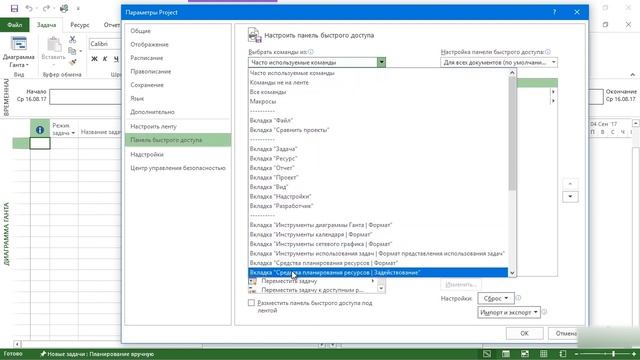Choose 'Средства планирования ресурсов | Задействование' option
The image size is (640, 360).
(x=378, y=272)
